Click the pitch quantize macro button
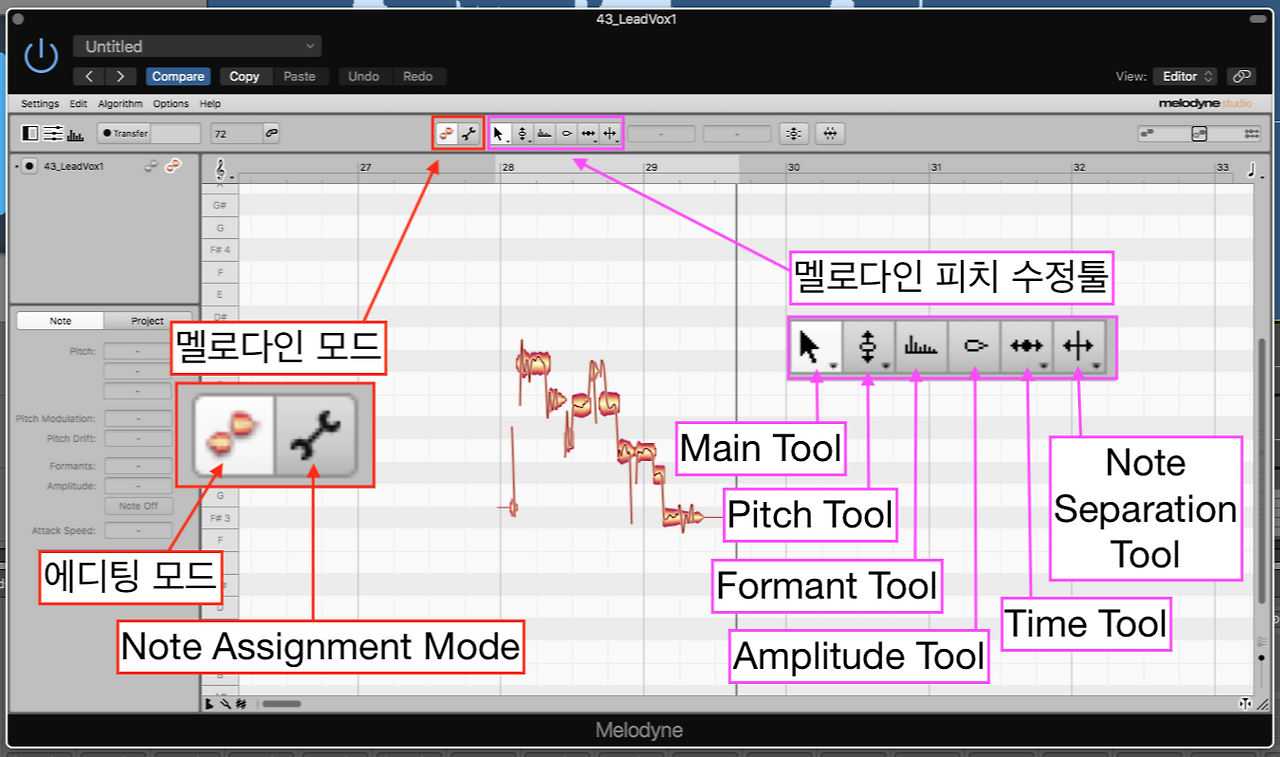This screenshot has width=1280, height=757. [794, 133]
